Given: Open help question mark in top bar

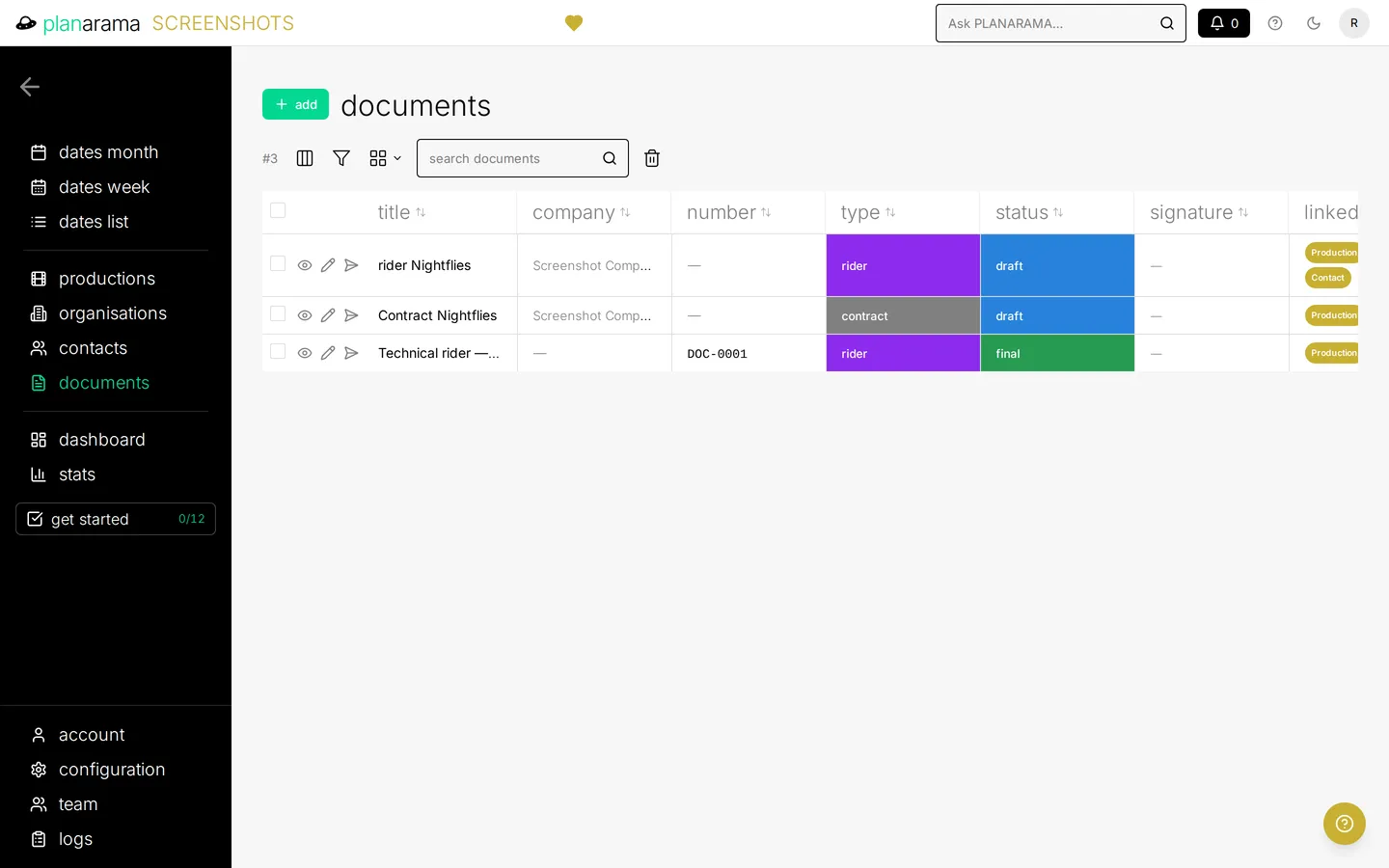Looking at the screenshot, I should pyautogui.click(x=1275, y=23).
